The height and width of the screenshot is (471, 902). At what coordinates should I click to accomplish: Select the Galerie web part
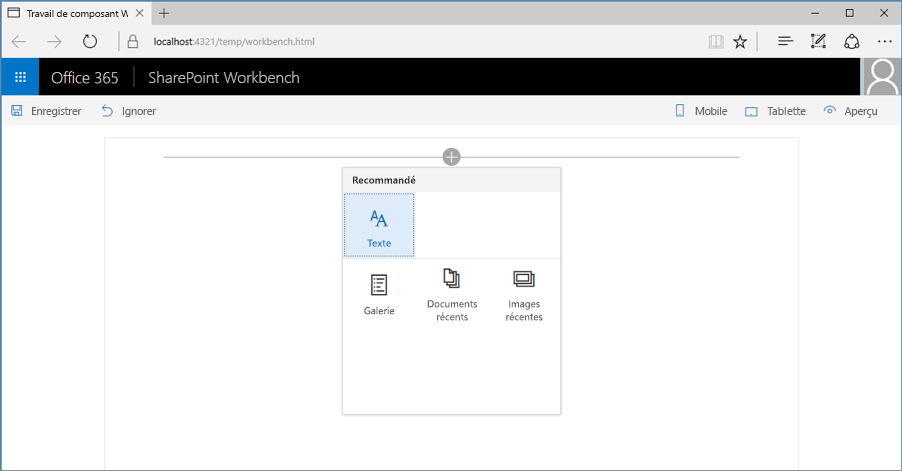coord(379,294)
